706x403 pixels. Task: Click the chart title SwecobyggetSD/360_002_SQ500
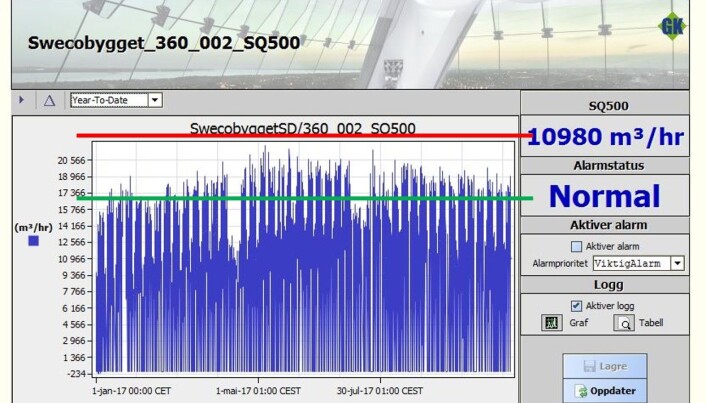303,128
